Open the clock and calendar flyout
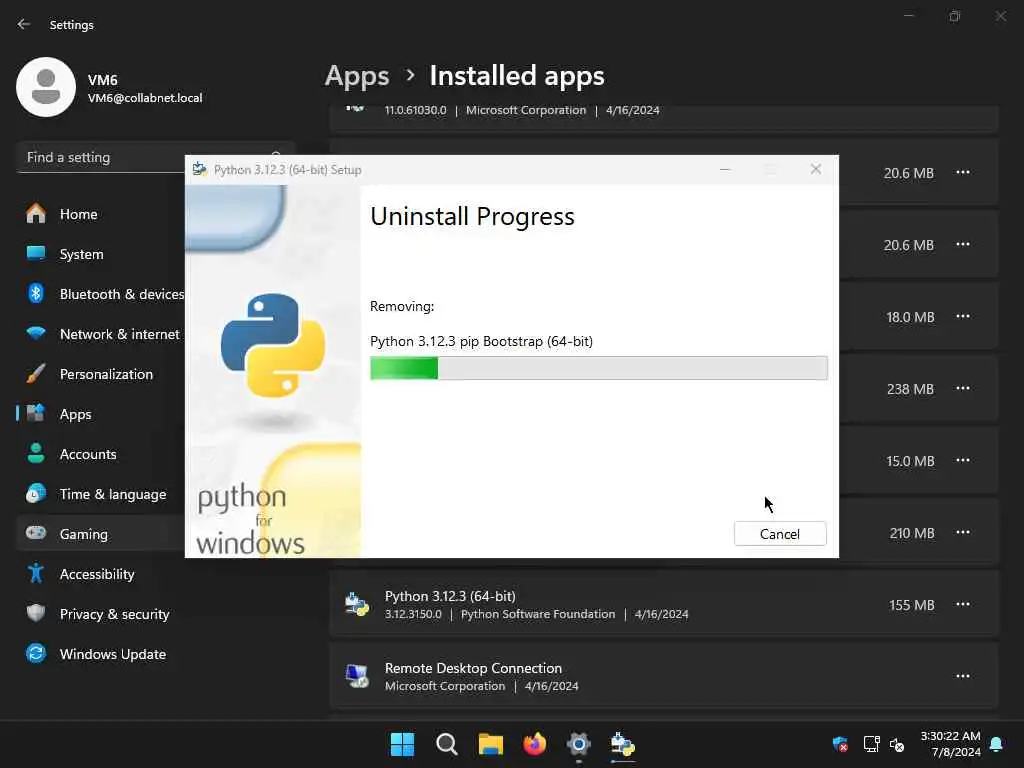The image size is (1024, 768). pos(950,744)
